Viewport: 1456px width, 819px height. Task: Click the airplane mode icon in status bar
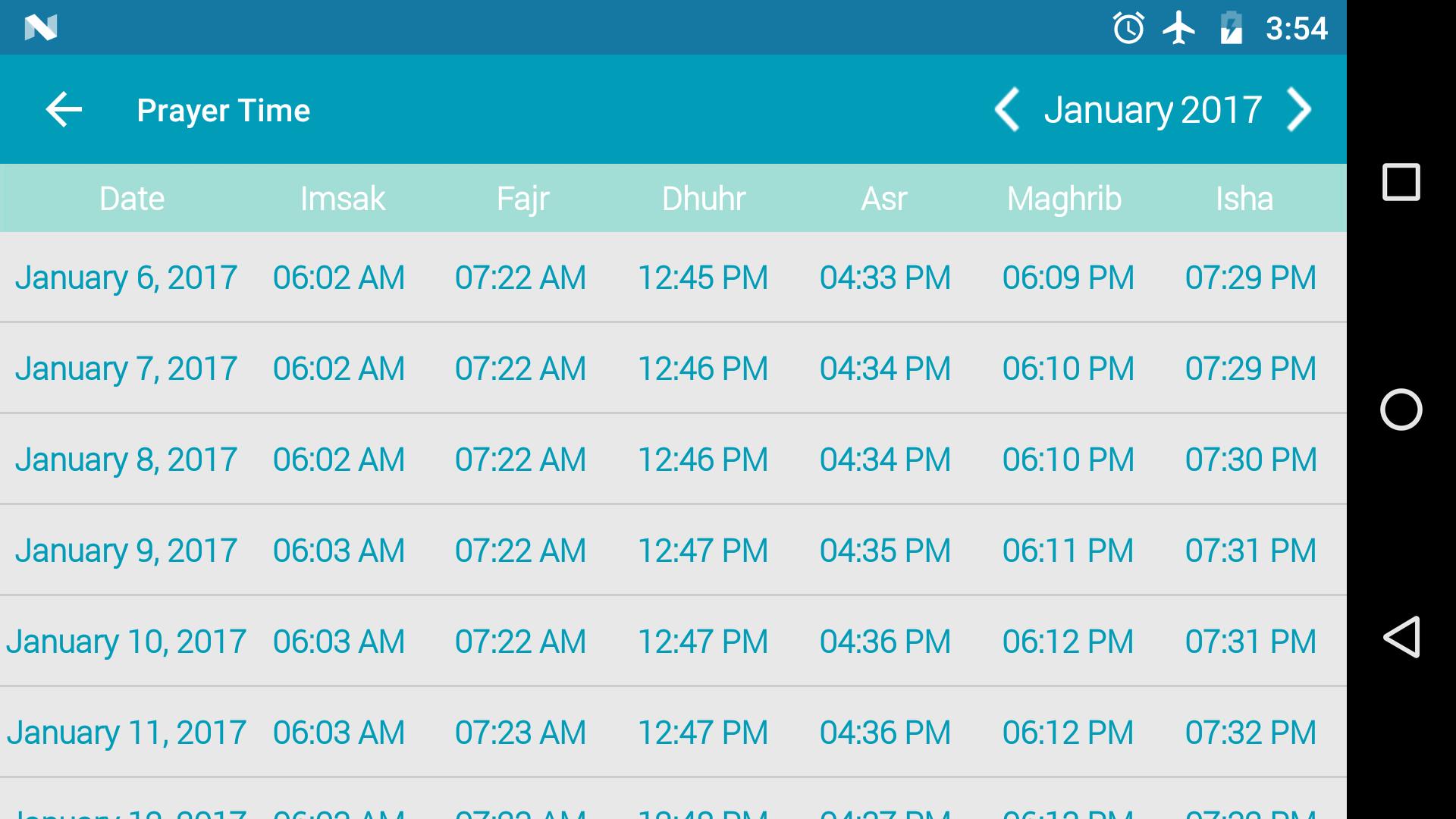tap(1176, 26)
